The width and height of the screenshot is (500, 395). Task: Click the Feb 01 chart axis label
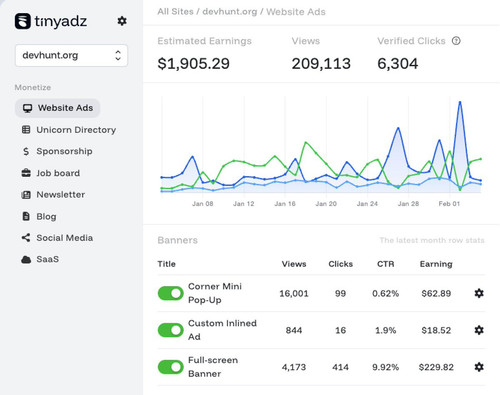[x=449, y=204]
